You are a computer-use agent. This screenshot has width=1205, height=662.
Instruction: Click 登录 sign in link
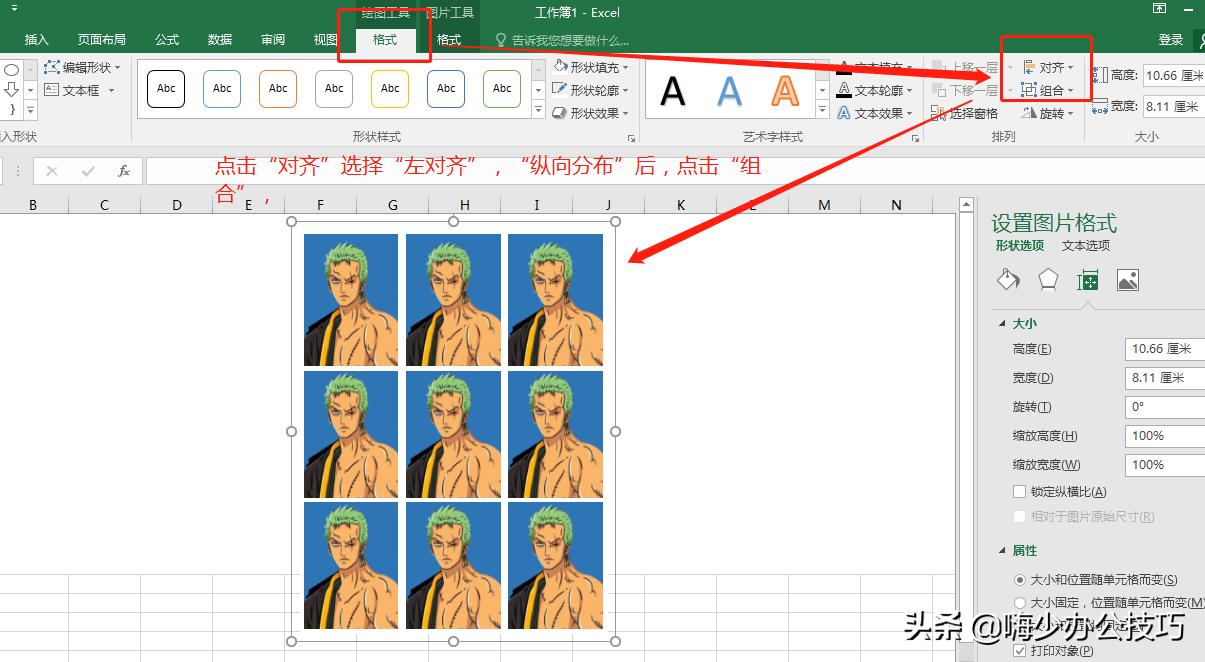pos(1171,40)
